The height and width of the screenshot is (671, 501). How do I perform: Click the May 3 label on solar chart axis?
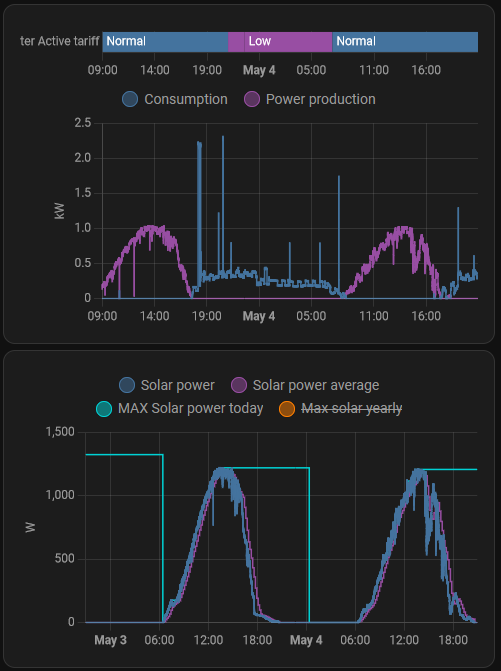pyautogui.click(x=110, y=640)
